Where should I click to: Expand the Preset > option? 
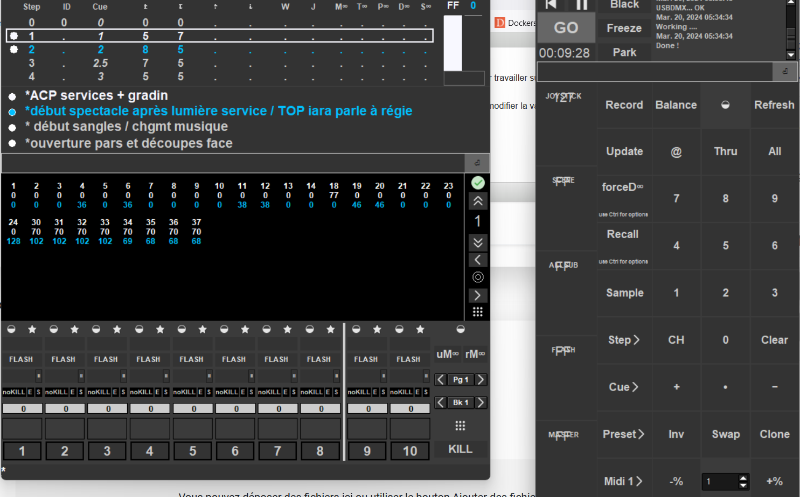pyautogui.click(x=624, y=434)
